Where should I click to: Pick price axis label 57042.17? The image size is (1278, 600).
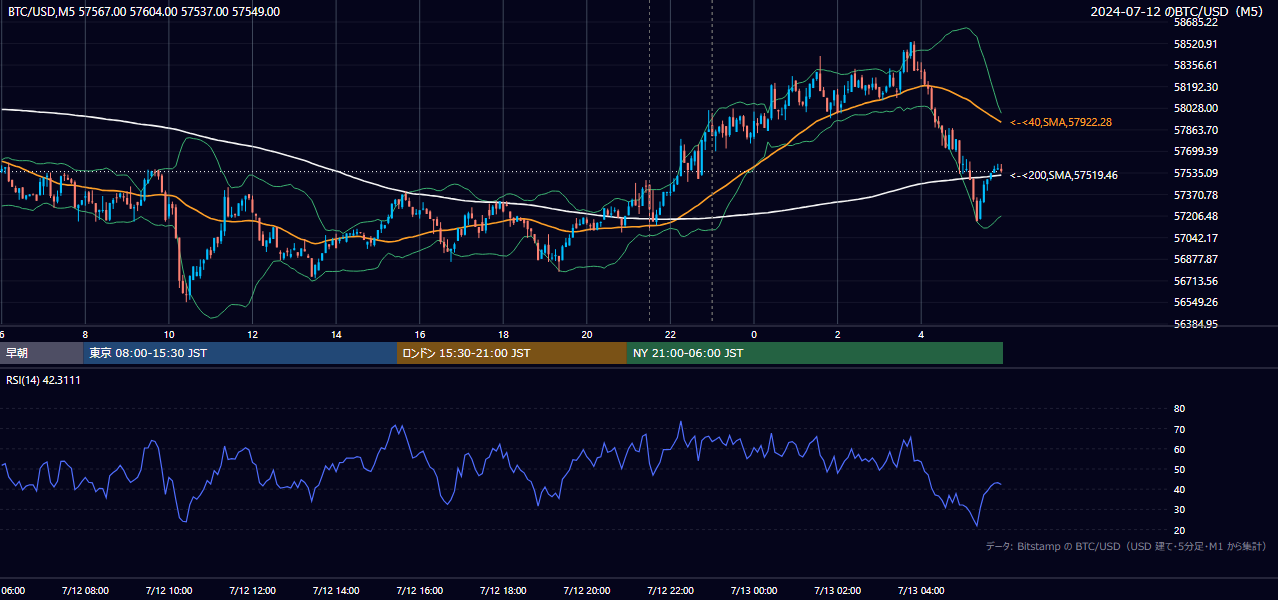pyautogui.click(x=1195, y=238)
